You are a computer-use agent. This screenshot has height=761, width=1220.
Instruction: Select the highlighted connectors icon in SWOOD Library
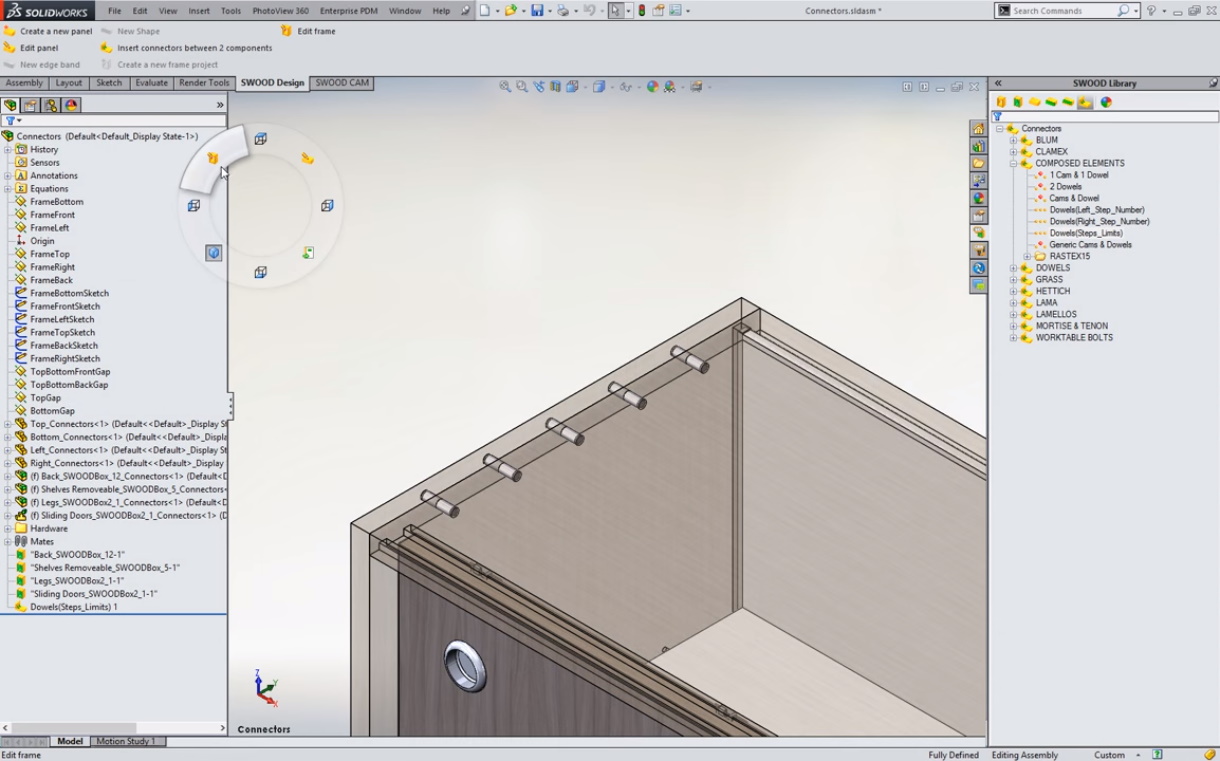(1085, 102)
